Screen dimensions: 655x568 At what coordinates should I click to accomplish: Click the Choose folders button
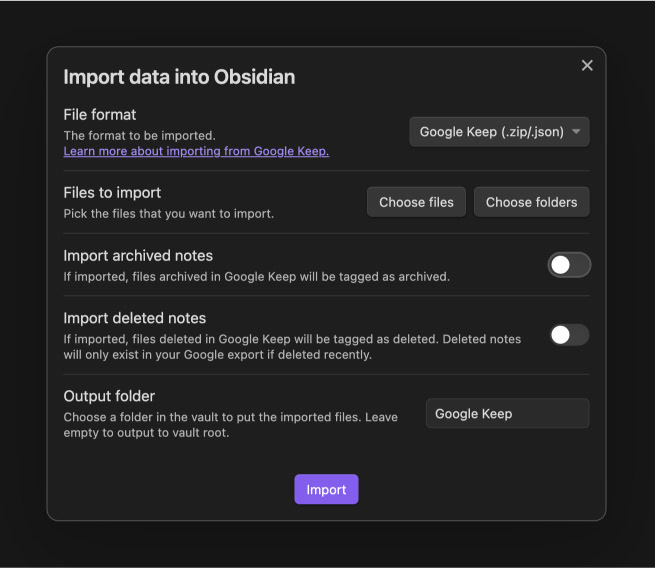[x=531, y=202]
